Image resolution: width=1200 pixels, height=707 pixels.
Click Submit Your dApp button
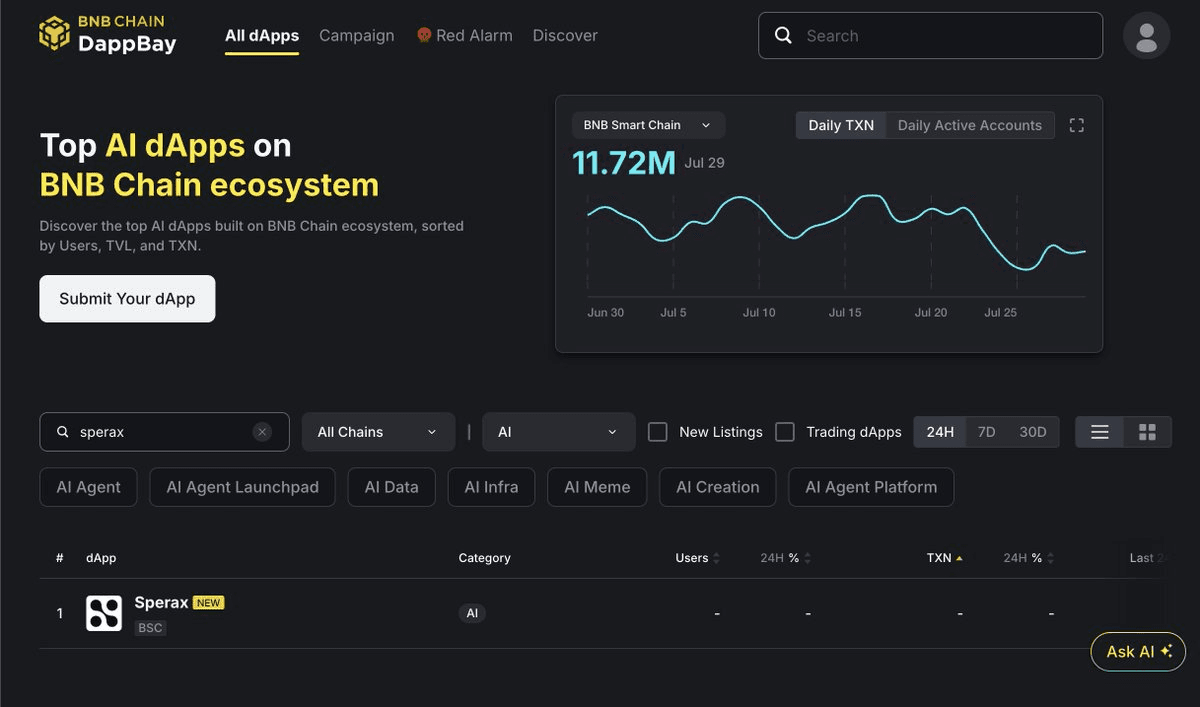pyautogui.click(x=127, y=298)
